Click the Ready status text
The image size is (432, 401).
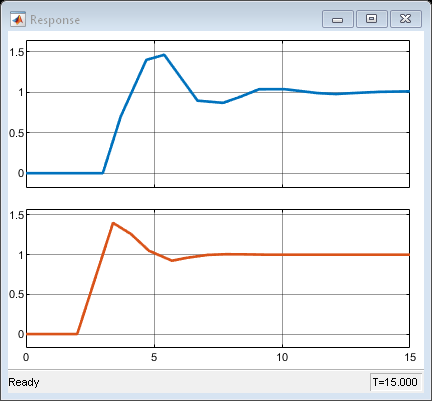24,382
